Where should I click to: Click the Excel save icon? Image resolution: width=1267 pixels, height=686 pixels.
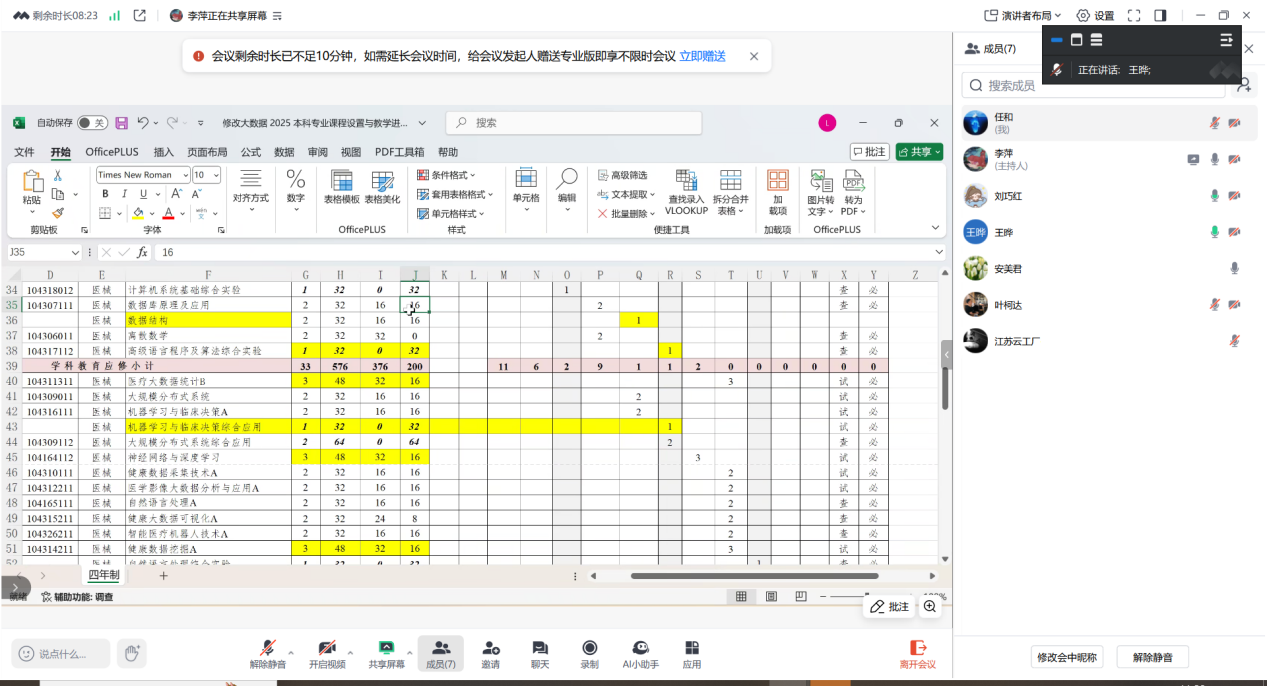tap(121, 123)
